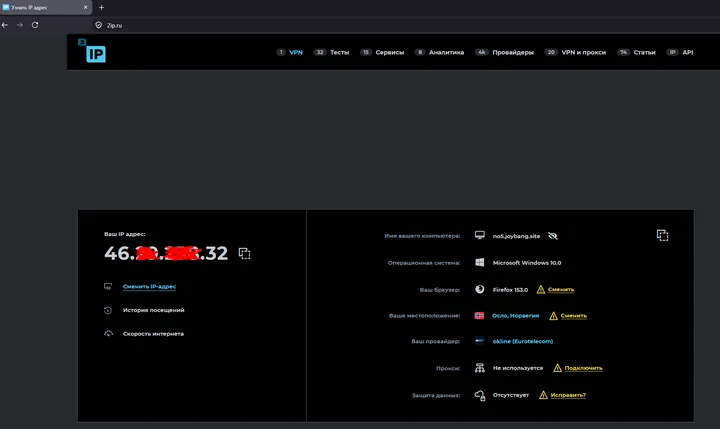Click the Осло, Норвегия location link
720x429 pixels.
click(x=515, y=316)
